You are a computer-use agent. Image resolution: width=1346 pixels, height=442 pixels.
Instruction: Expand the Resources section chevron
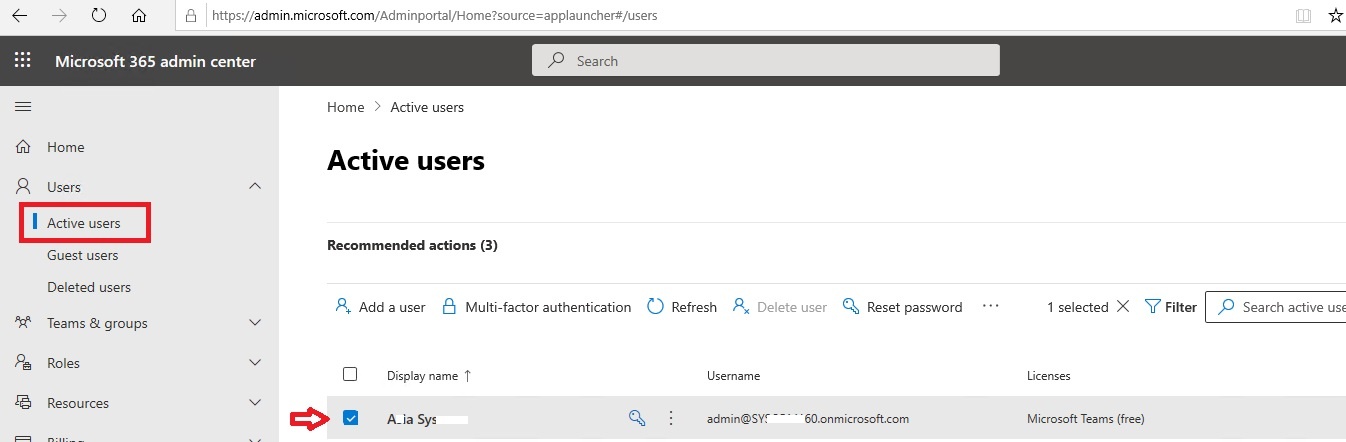point(255,403)
